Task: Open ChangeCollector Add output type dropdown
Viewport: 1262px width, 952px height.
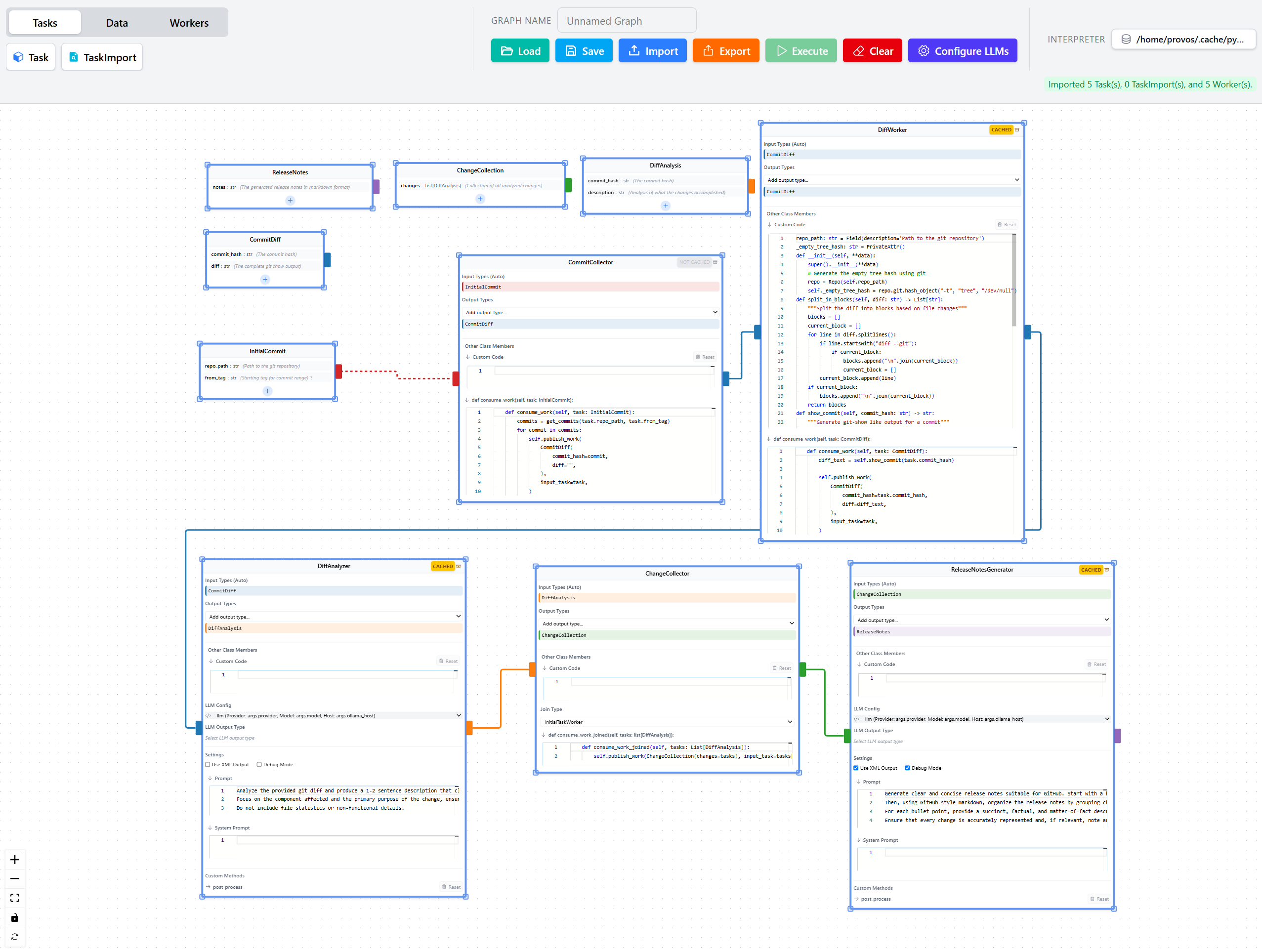Action: pyautogui.click(x=668, y=624)
